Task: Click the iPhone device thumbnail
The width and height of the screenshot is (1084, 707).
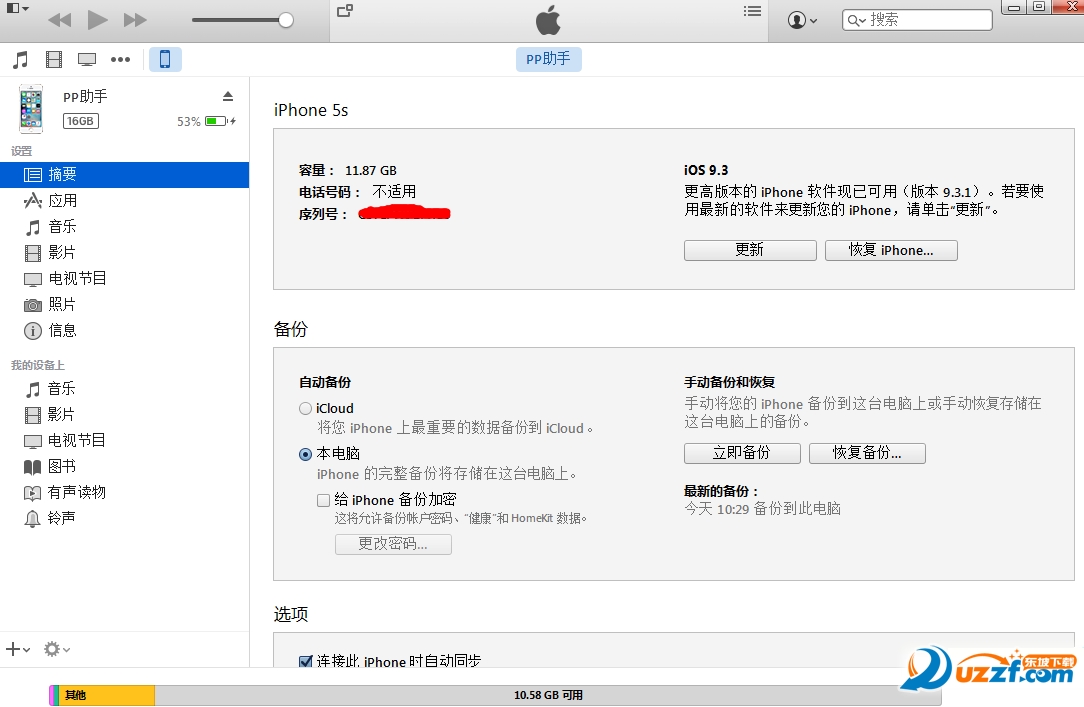Action: (x=31, y=109)
